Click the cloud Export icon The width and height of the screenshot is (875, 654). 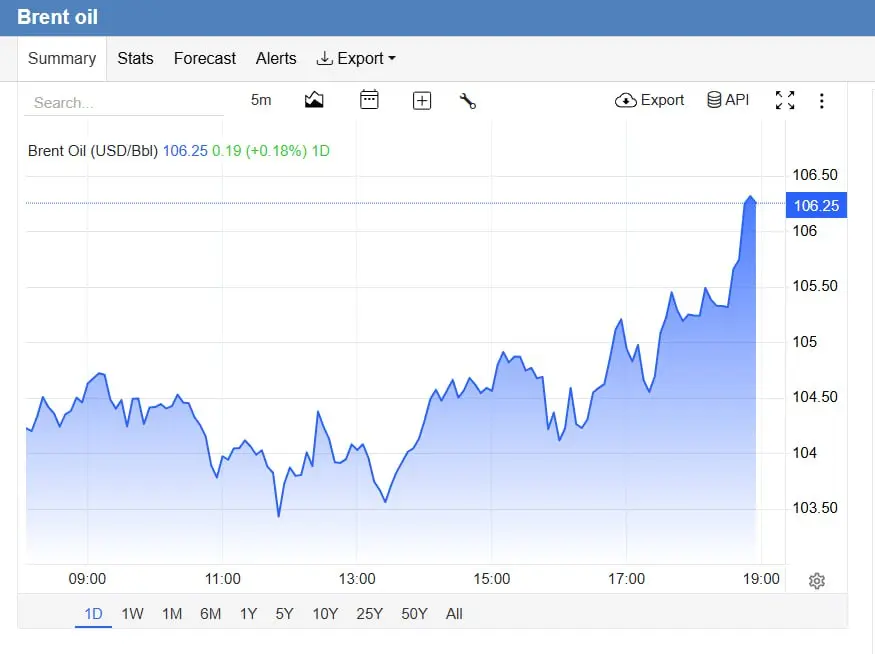point(649,100)
